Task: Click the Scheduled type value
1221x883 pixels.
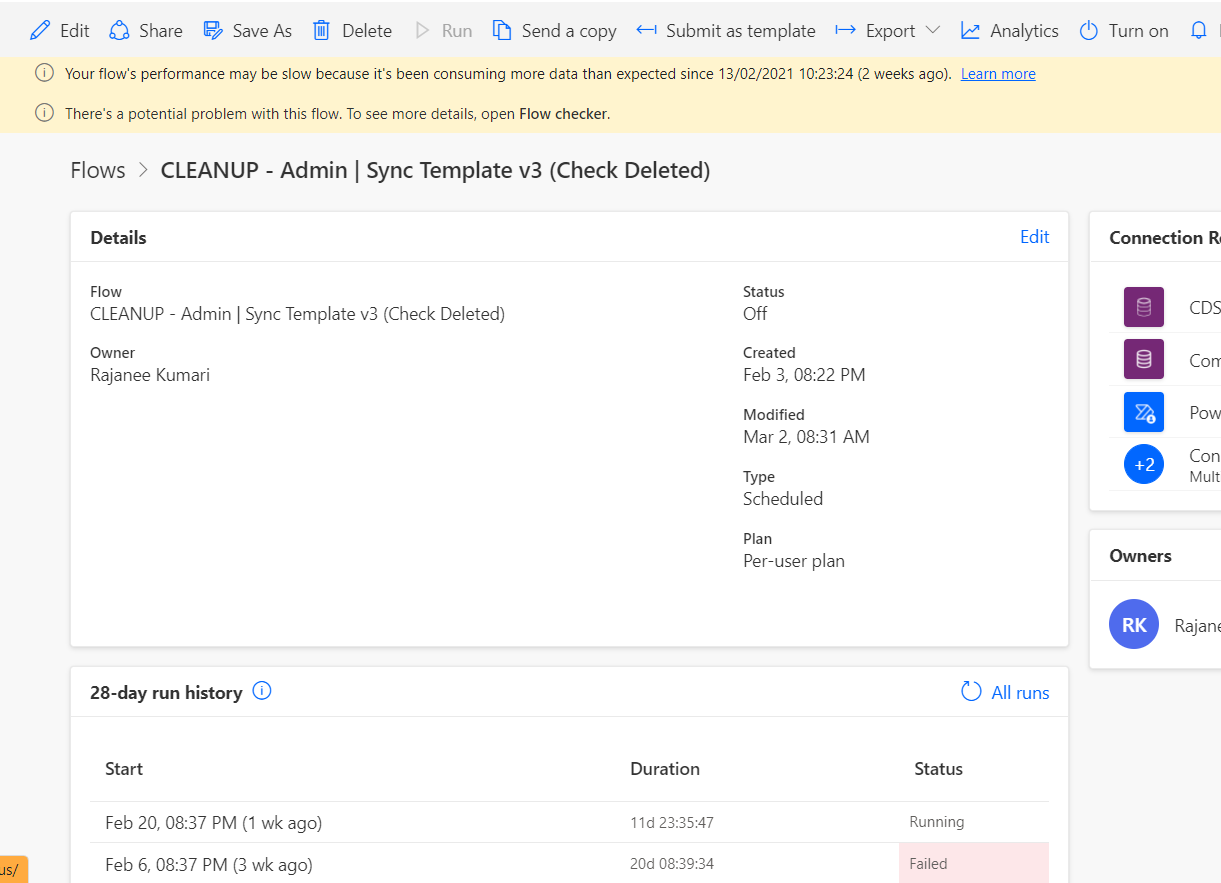Action: point(783,499)
